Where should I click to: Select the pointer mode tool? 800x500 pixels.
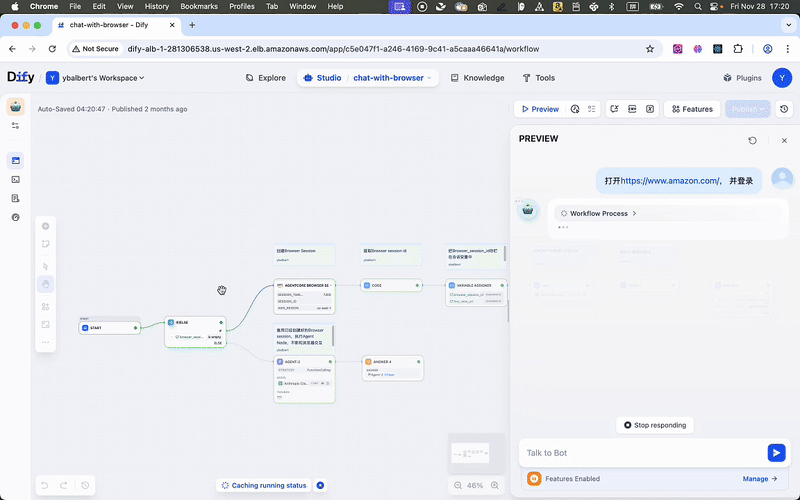click(45, 266)
